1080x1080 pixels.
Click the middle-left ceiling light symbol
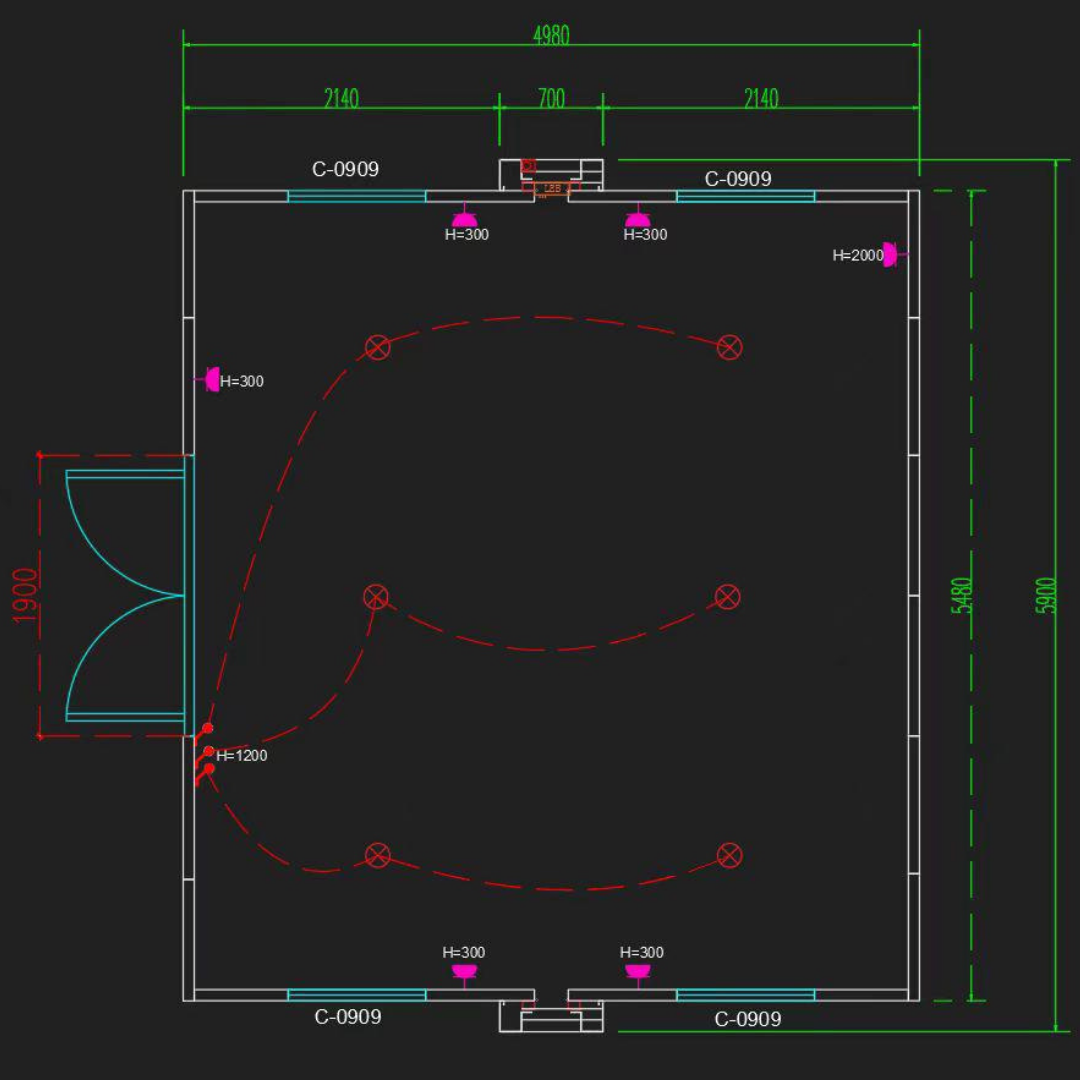pyautogui.click(x=375, y=596)
